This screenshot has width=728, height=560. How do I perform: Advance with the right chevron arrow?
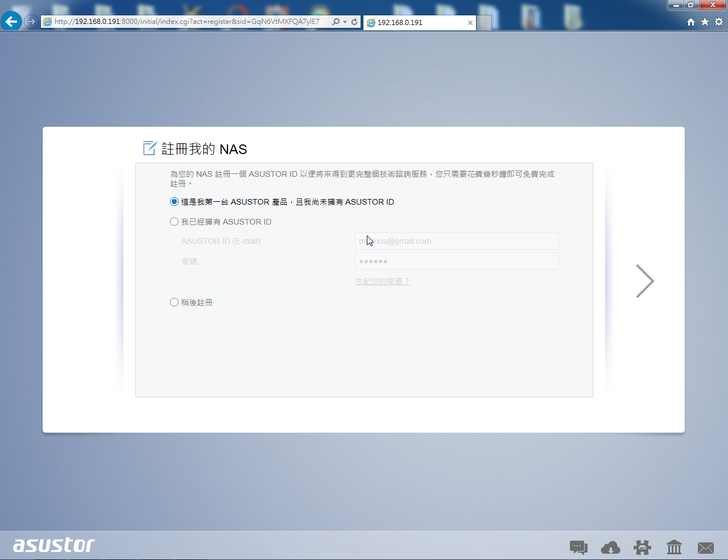645,281
